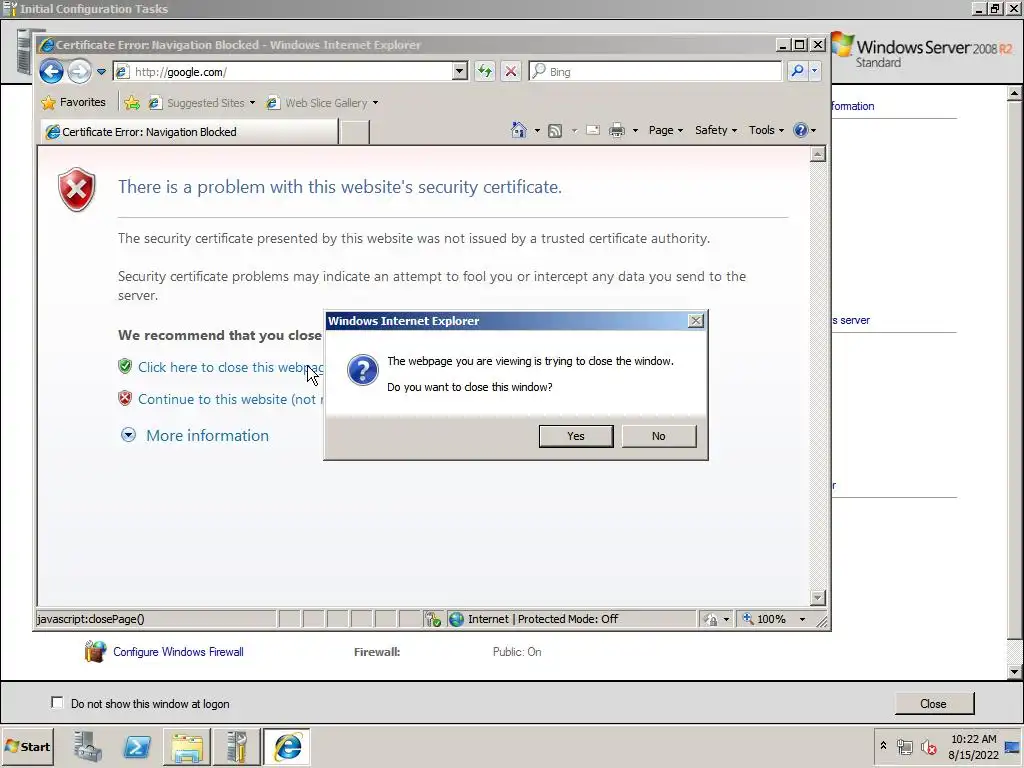Click Initial Configuration Tasks scrollbar up arrow
This screenshot has width=1024, height=768.
pos(1014,94)
